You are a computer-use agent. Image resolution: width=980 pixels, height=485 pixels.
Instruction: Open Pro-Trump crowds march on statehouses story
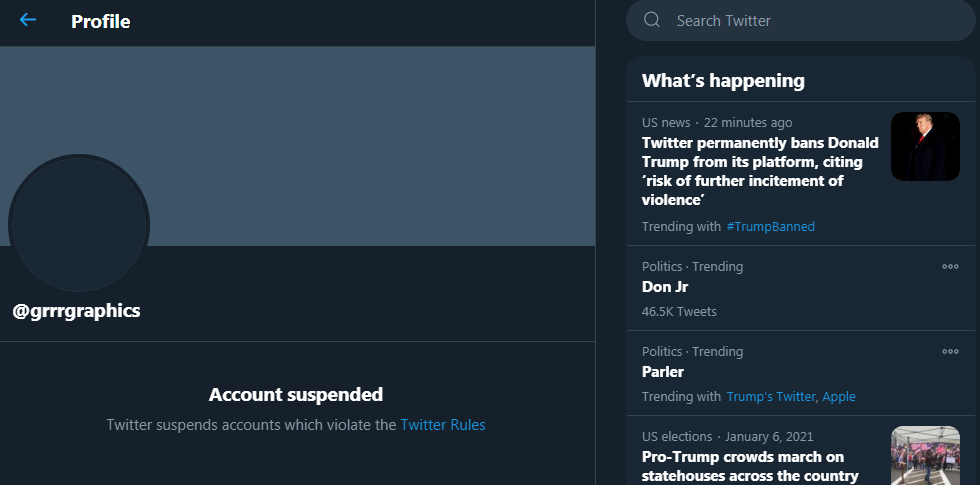click(x=750, y=466)
